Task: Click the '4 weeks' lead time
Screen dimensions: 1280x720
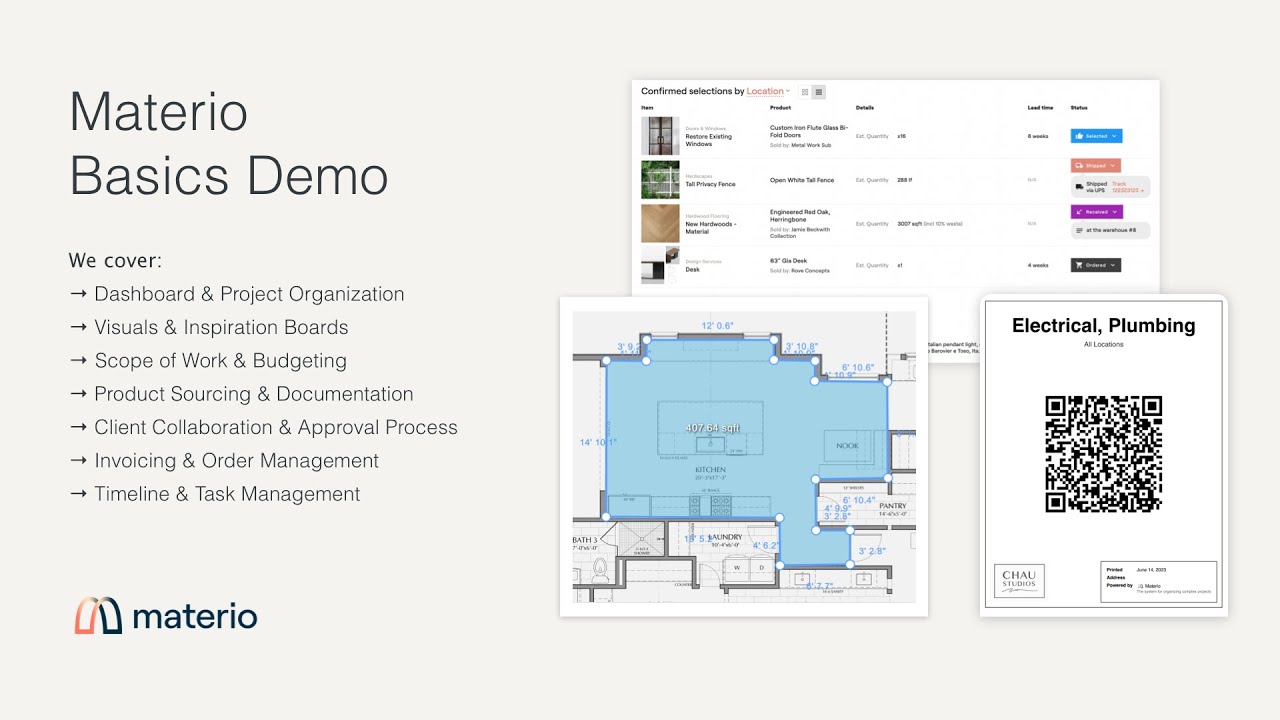Action: (1038, 265)
